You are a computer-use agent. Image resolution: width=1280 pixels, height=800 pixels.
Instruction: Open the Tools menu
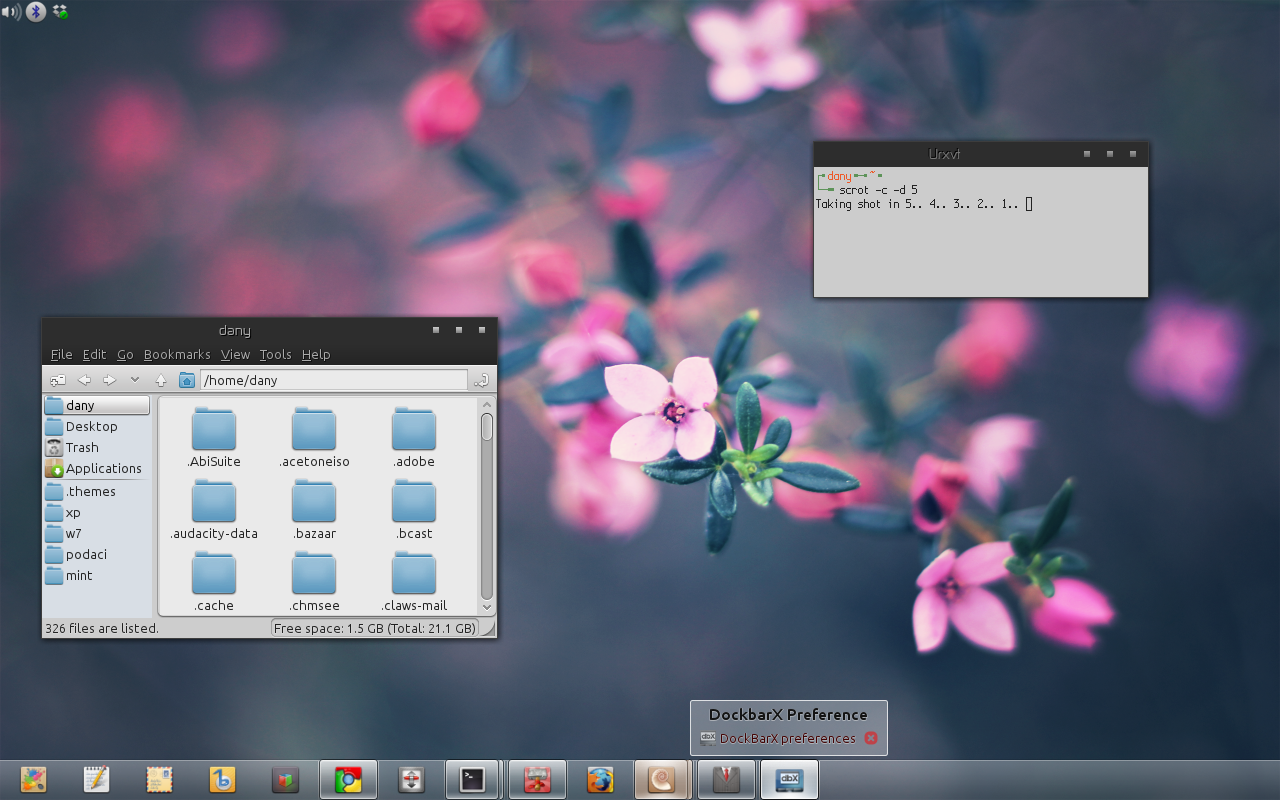click(275, 354)
